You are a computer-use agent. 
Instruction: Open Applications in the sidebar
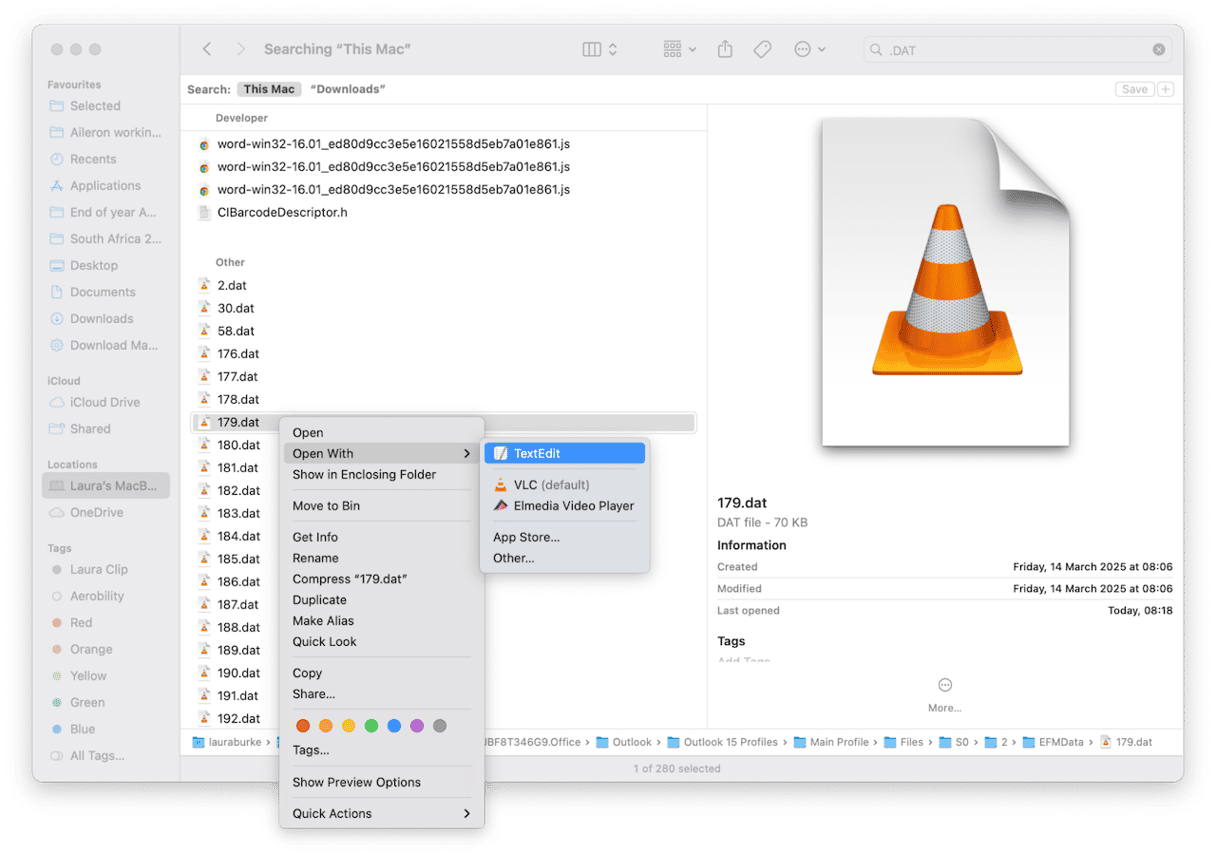(x=105, y=186)
